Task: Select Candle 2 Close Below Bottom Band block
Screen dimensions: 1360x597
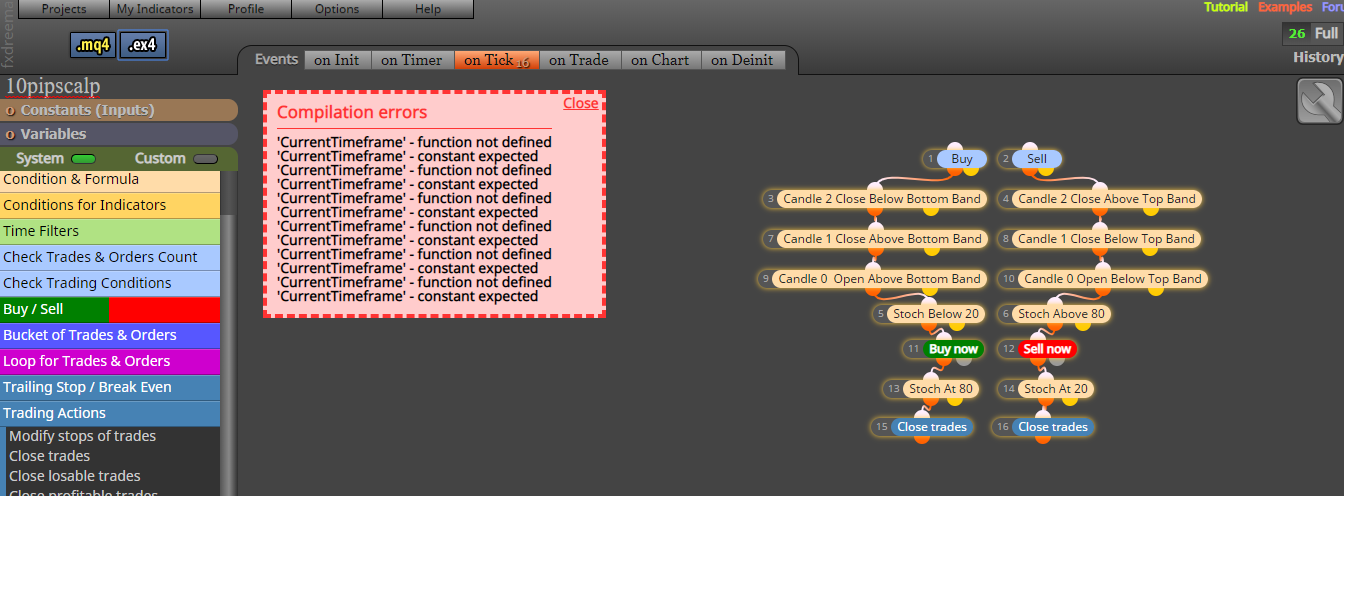Action: click(x=882, y=199)
